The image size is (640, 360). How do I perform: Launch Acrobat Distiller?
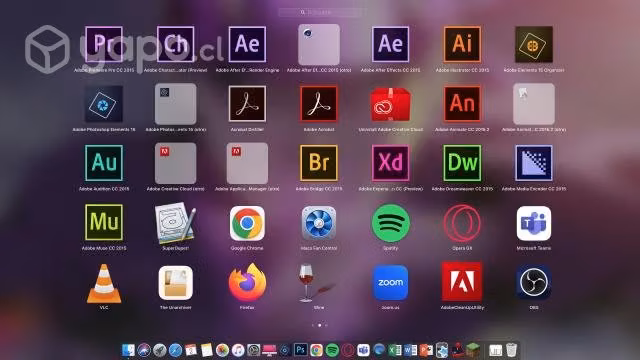point(247,104)
